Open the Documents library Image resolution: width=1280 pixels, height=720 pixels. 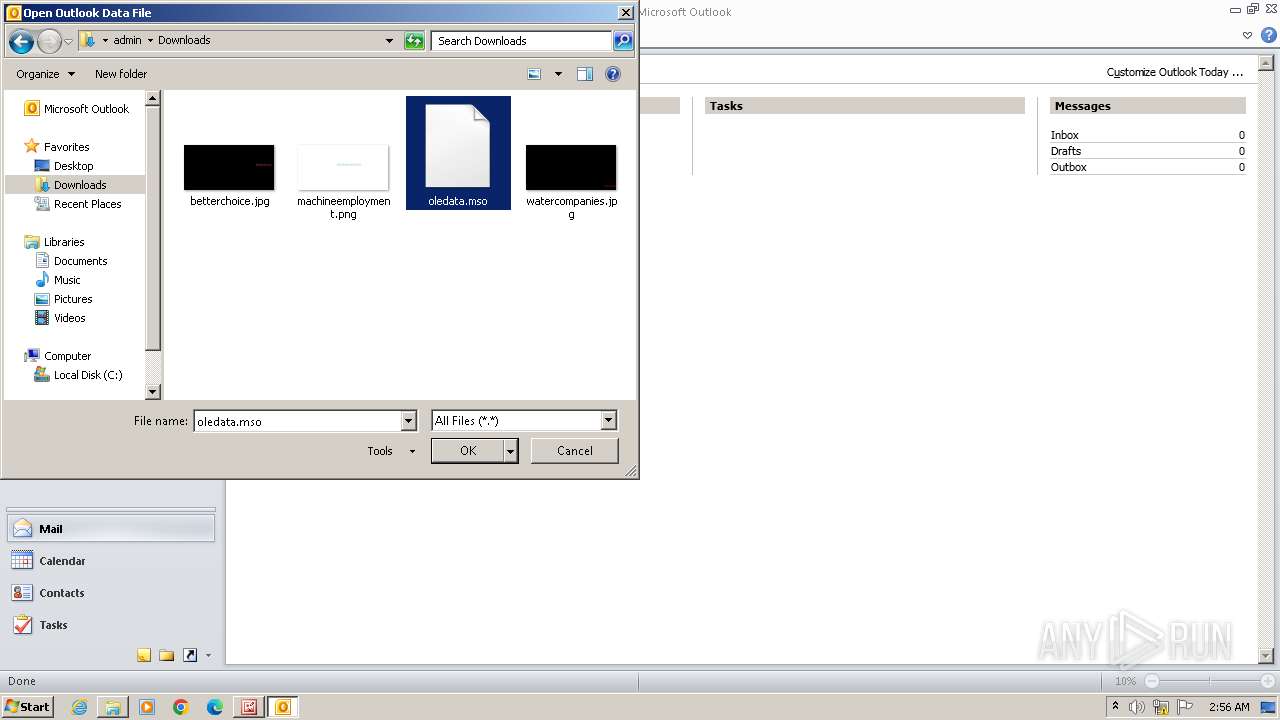(71, 261)
